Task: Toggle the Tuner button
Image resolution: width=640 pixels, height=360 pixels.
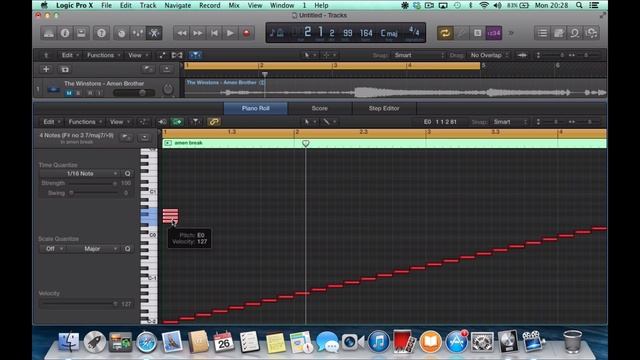Action: pos(461,33)
